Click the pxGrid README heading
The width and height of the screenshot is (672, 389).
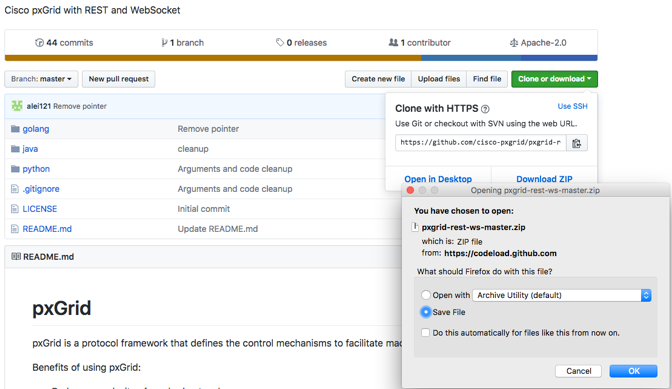(x=62, y=308)
